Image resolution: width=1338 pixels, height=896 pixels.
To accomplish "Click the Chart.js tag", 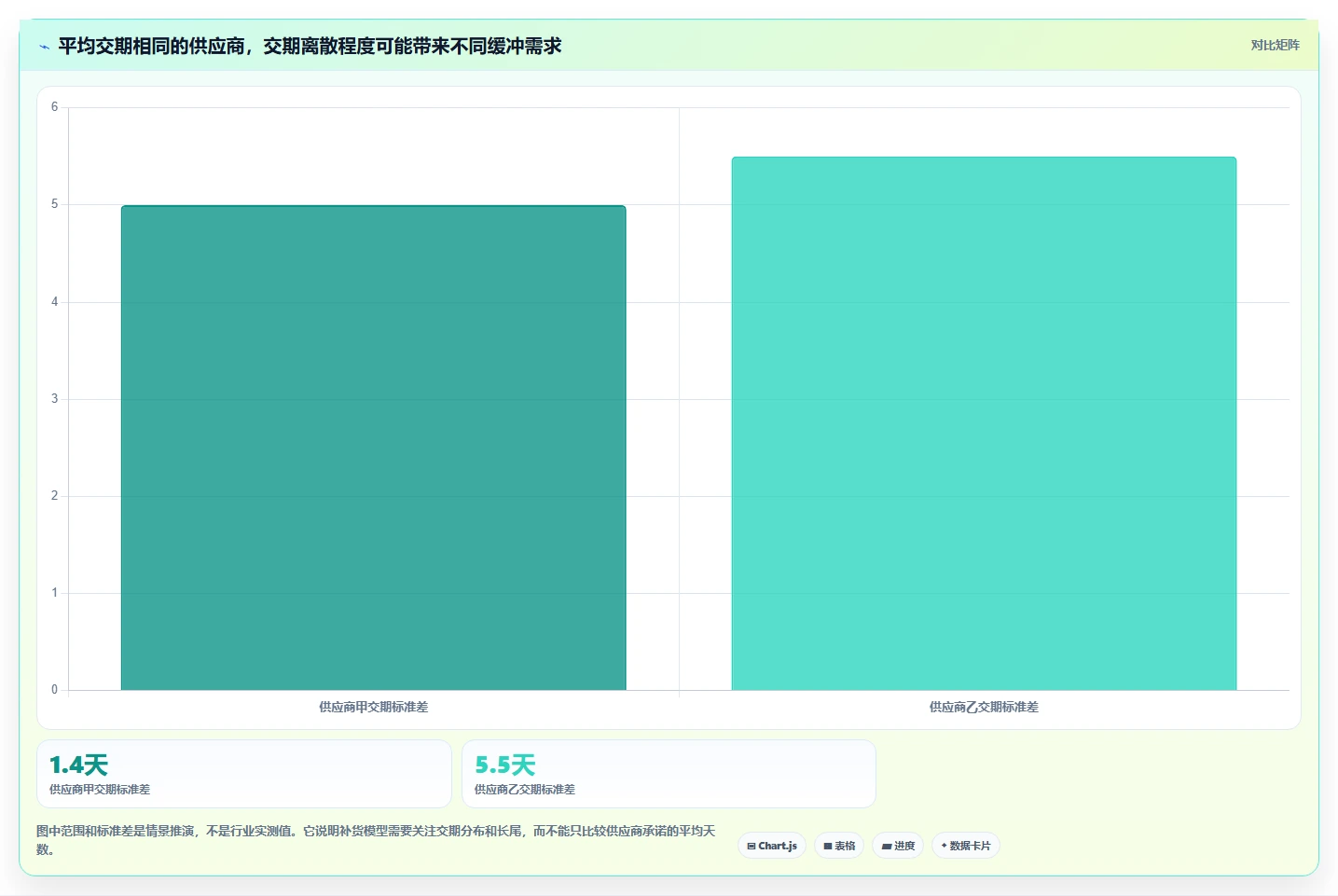I will point(772,846).
